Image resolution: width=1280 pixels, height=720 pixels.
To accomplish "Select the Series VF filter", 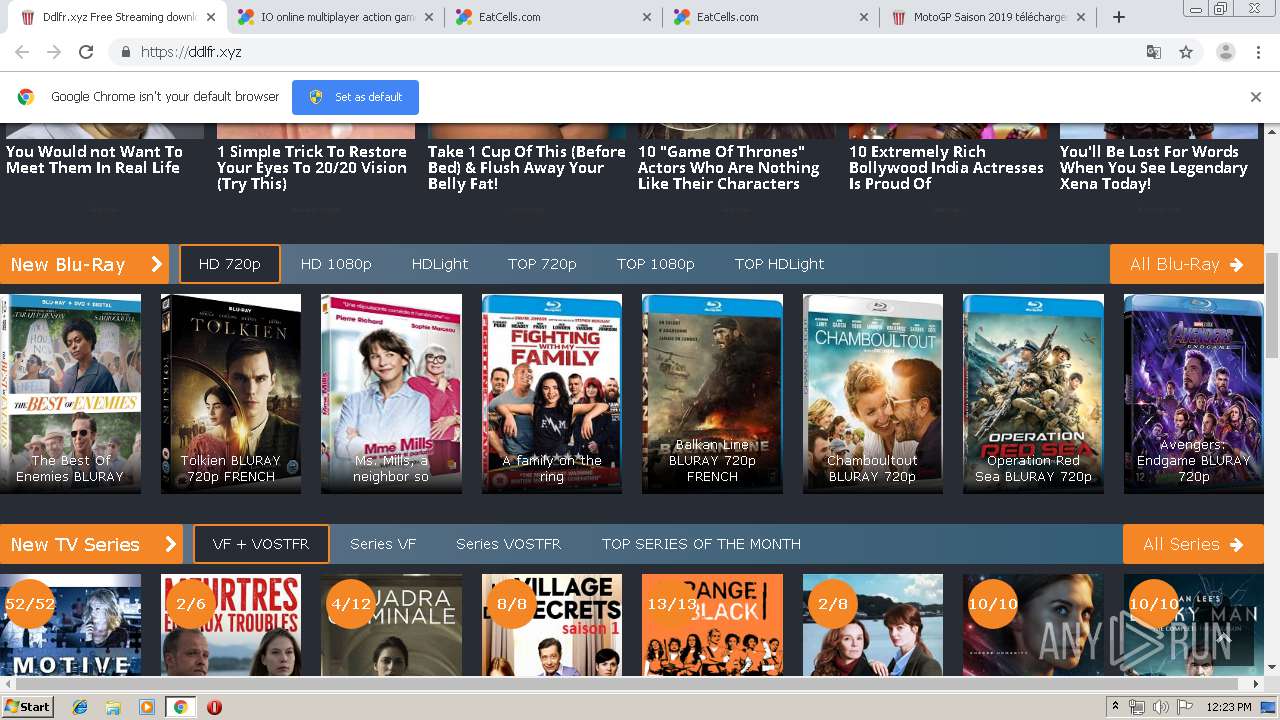I will point(383,544).
